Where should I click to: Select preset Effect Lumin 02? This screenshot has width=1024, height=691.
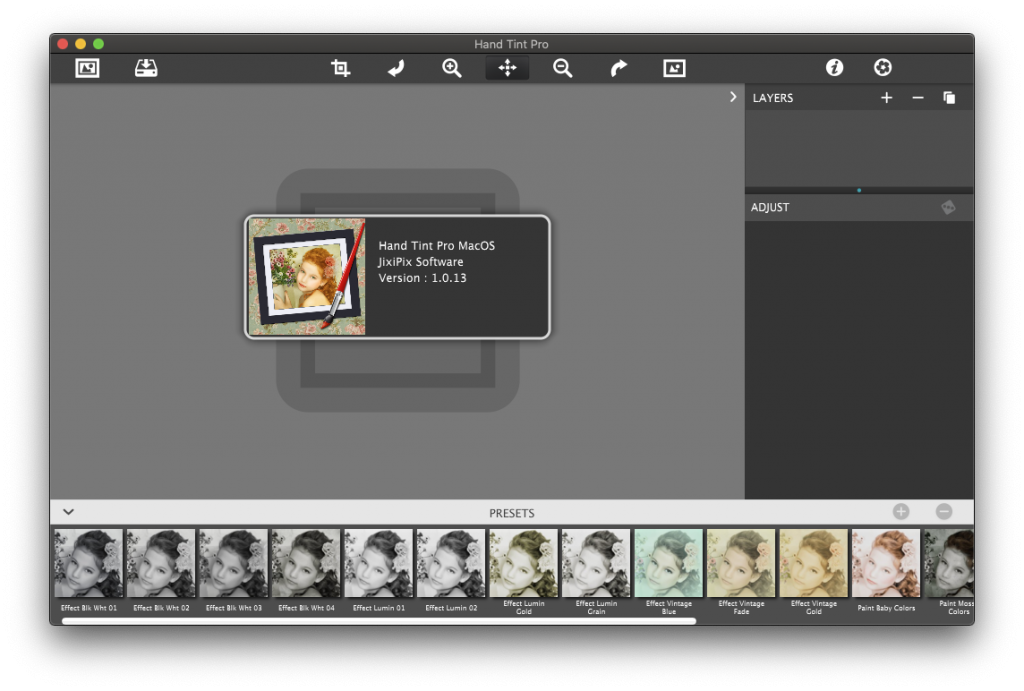pyautogui.click(x=451, y=570)
